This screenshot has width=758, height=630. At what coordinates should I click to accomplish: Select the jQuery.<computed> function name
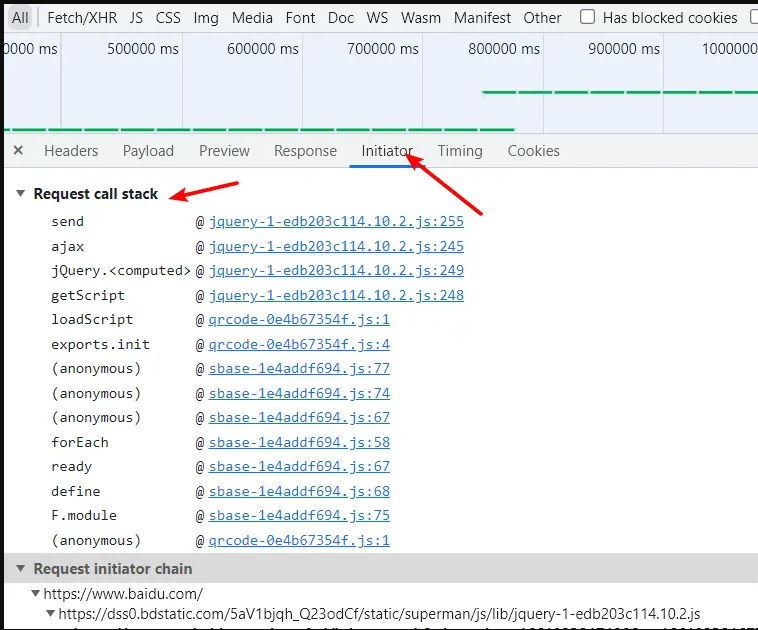pyautogui.click(x=121, y=270)
